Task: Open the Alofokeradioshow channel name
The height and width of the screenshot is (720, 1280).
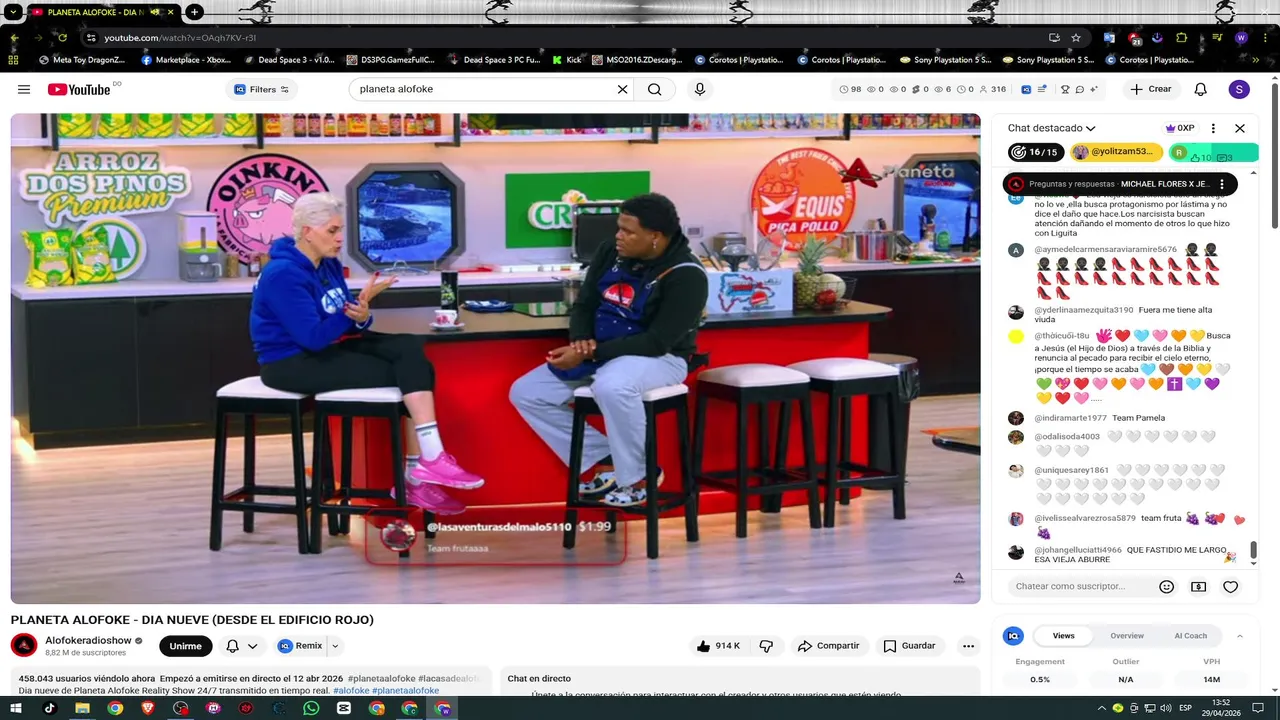Action: (x=88, y=640)
